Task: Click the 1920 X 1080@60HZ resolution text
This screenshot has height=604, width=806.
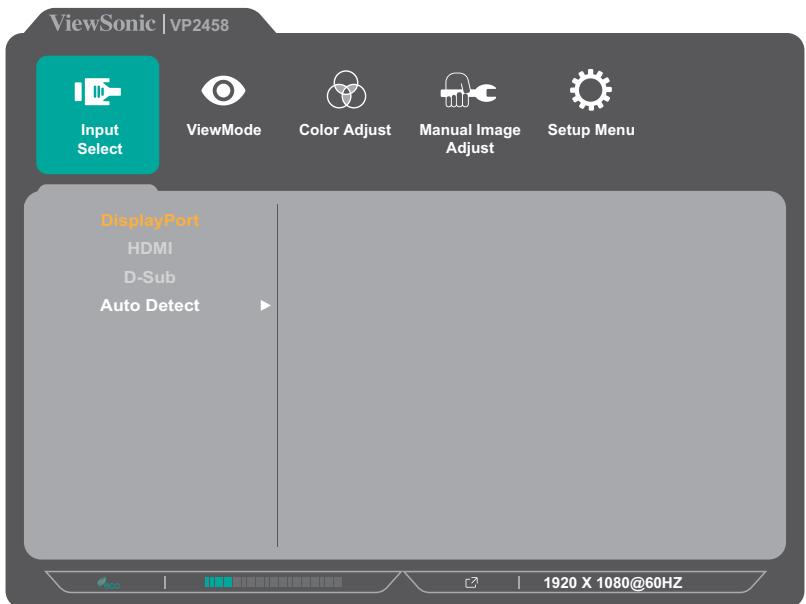Action: pyautogui.click(x=613, y=583)
